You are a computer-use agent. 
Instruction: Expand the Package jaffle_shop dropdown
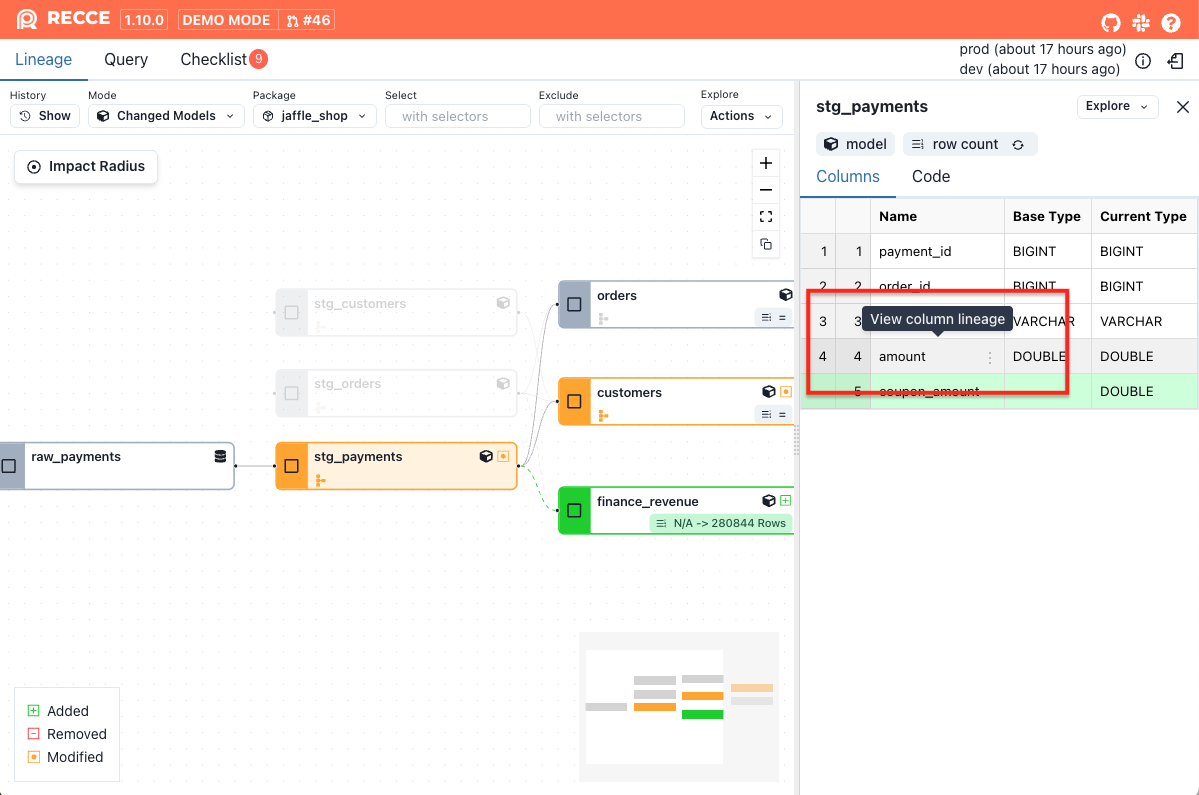pyautogui.click(x=314, y=116)
